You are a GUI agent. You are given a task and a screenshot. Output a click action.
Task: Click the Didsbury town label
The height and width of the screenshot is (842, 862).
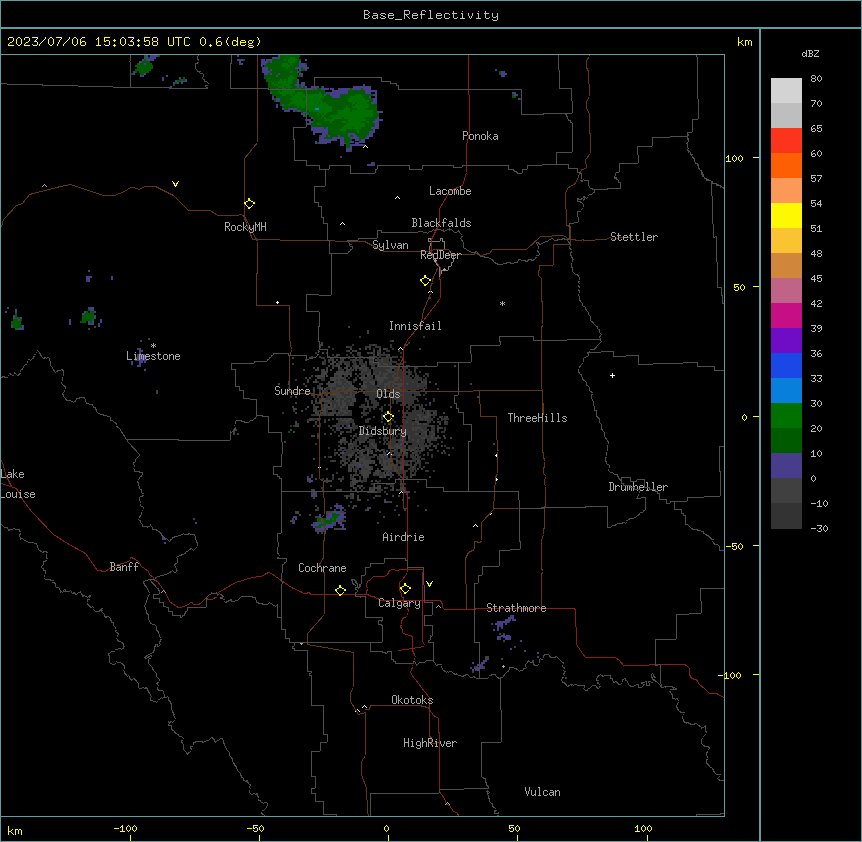(x=382, y=431)
